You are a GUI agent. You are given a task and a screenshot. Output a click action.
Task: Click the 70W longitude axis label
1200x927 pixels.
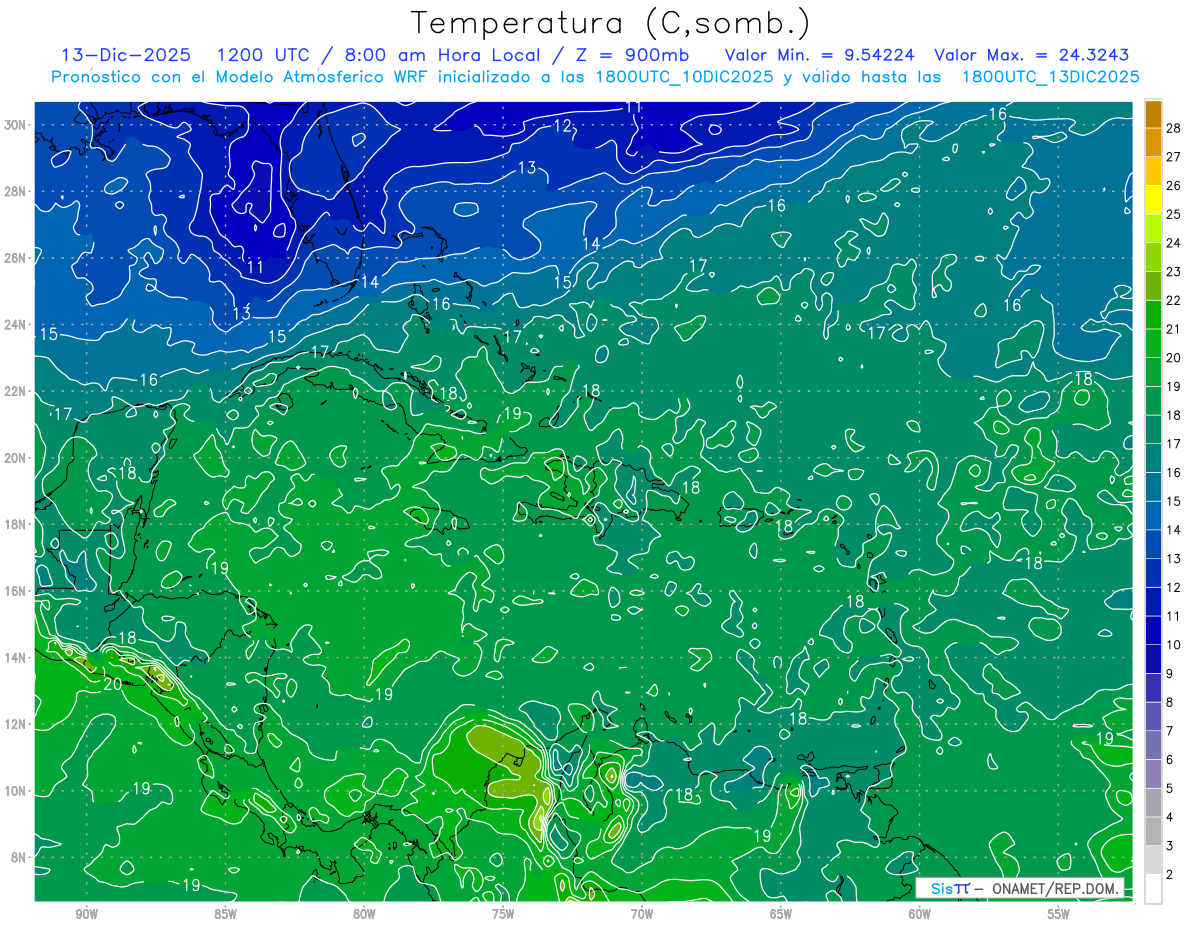tap(642, 914)
